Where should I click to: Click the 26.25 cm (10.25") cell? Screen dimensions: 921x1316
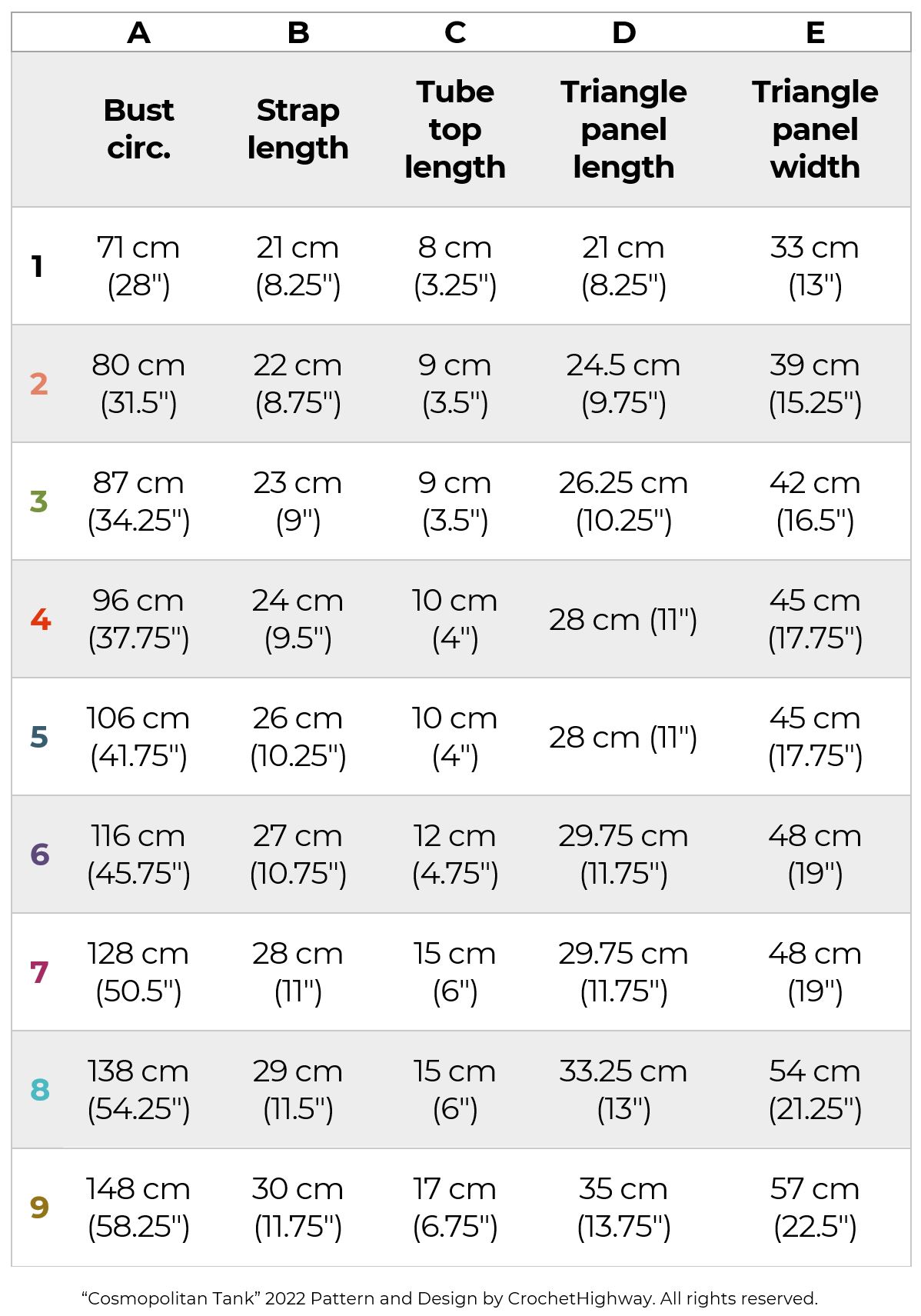pyautogui.click(x=623, y=501)
